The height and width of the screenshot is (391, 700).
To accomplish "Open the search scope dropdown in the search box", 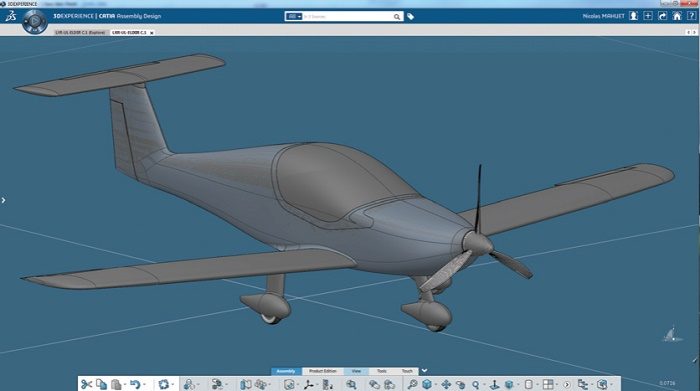I will click(x=293, y=17).
